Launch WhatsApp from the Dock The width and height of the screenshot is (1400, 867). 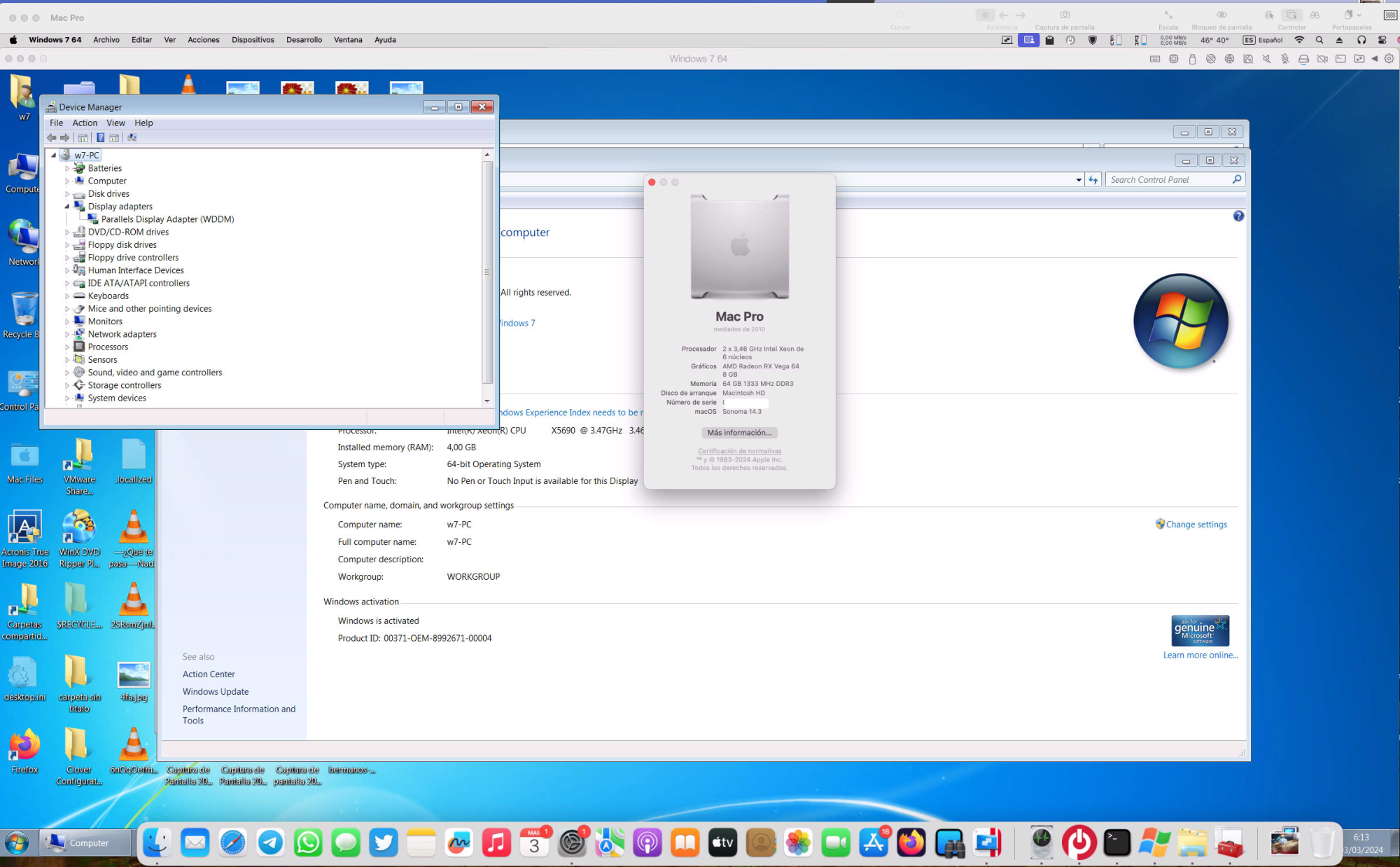(x=308, y=842)
